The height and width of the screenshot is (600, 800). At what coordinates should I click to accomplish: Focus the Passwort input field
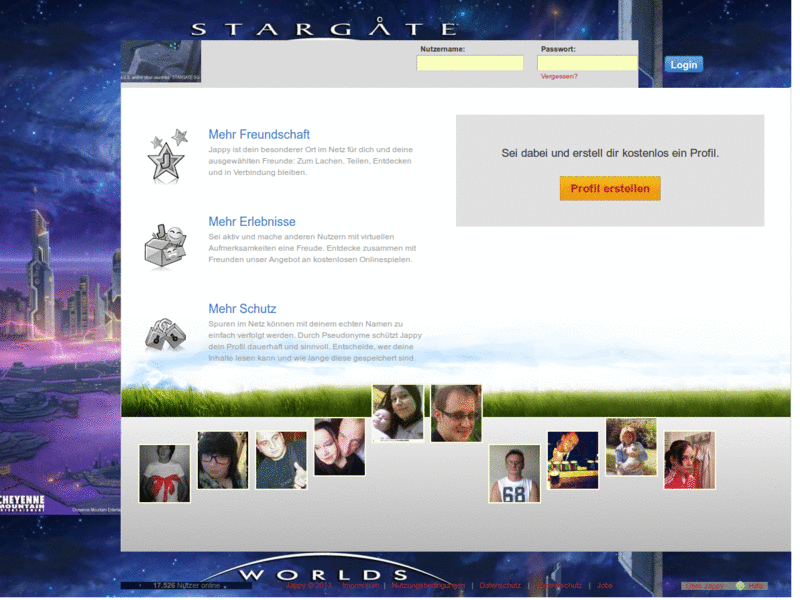[587, 63]
